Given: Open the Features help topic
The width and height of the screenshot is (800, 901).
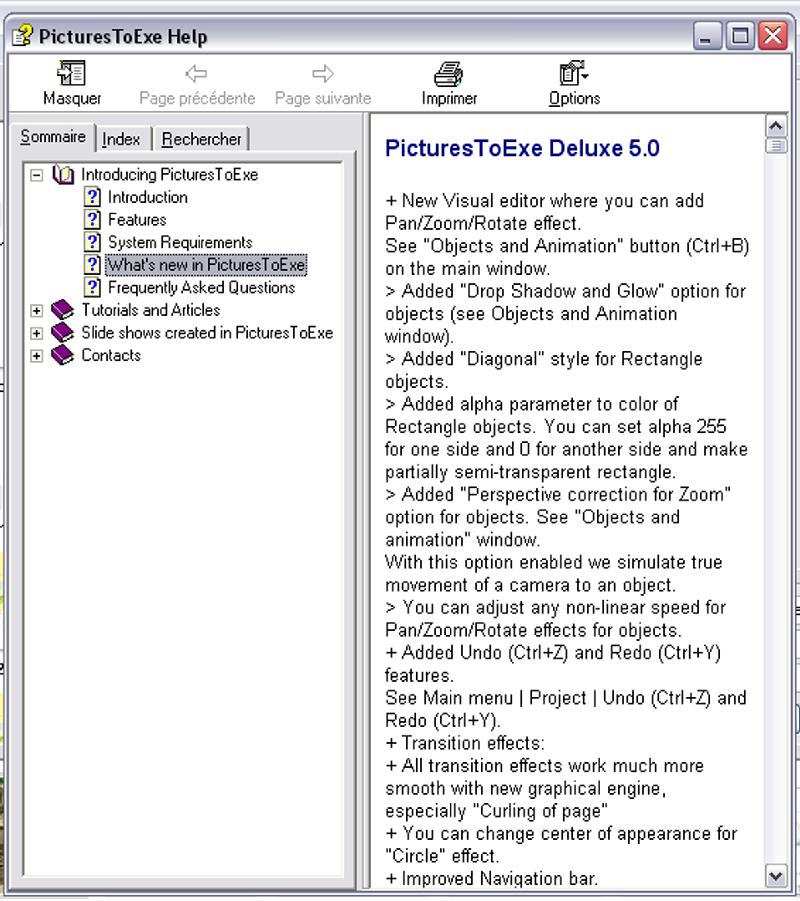Looking at the screenshot, I should (x=137, y=220).
